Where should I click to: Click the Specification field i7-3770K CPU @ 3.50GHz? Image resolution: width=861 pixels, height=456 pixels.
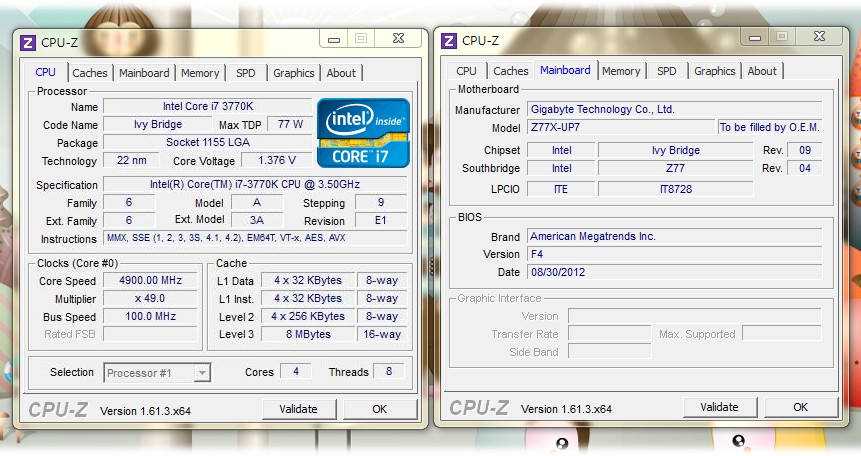[255, 184]
